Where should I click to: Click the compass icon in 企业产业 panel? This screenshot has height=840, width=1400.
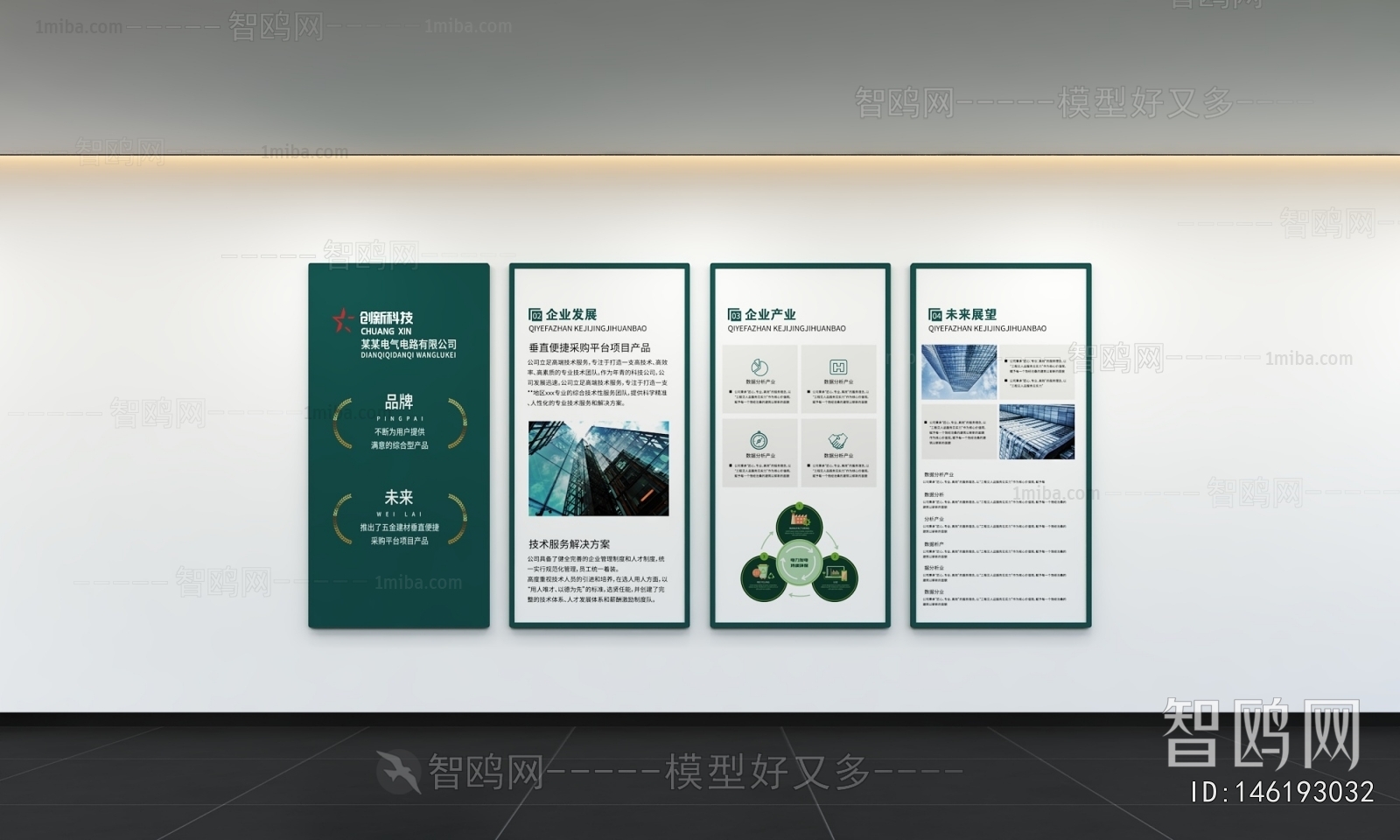coord(759,440)
